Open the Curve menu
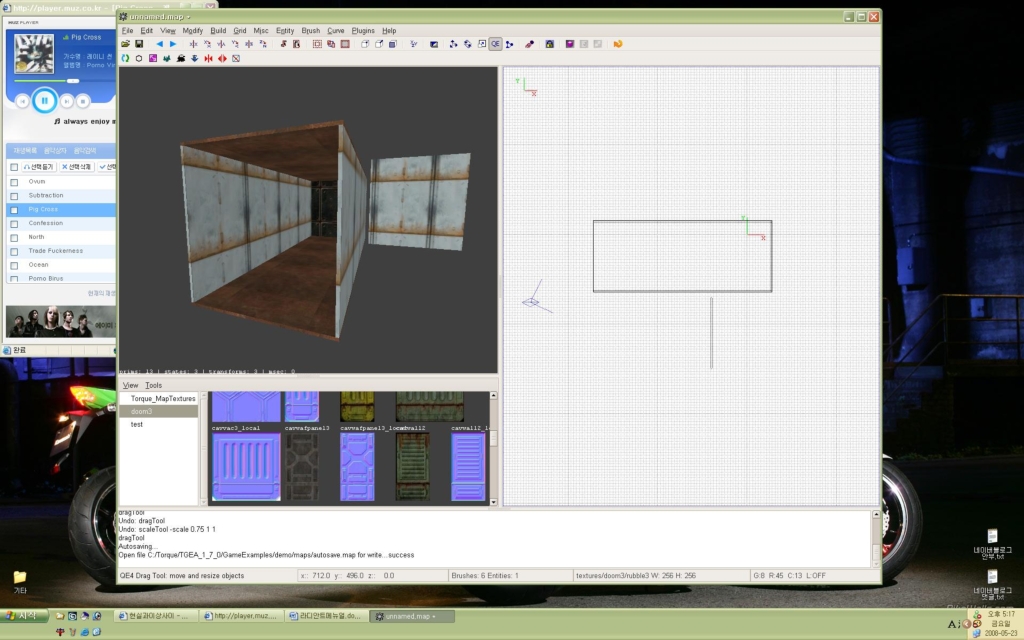Image resolution: width=1024 pixels, height=640 pixels. click(x=336, y=31)
